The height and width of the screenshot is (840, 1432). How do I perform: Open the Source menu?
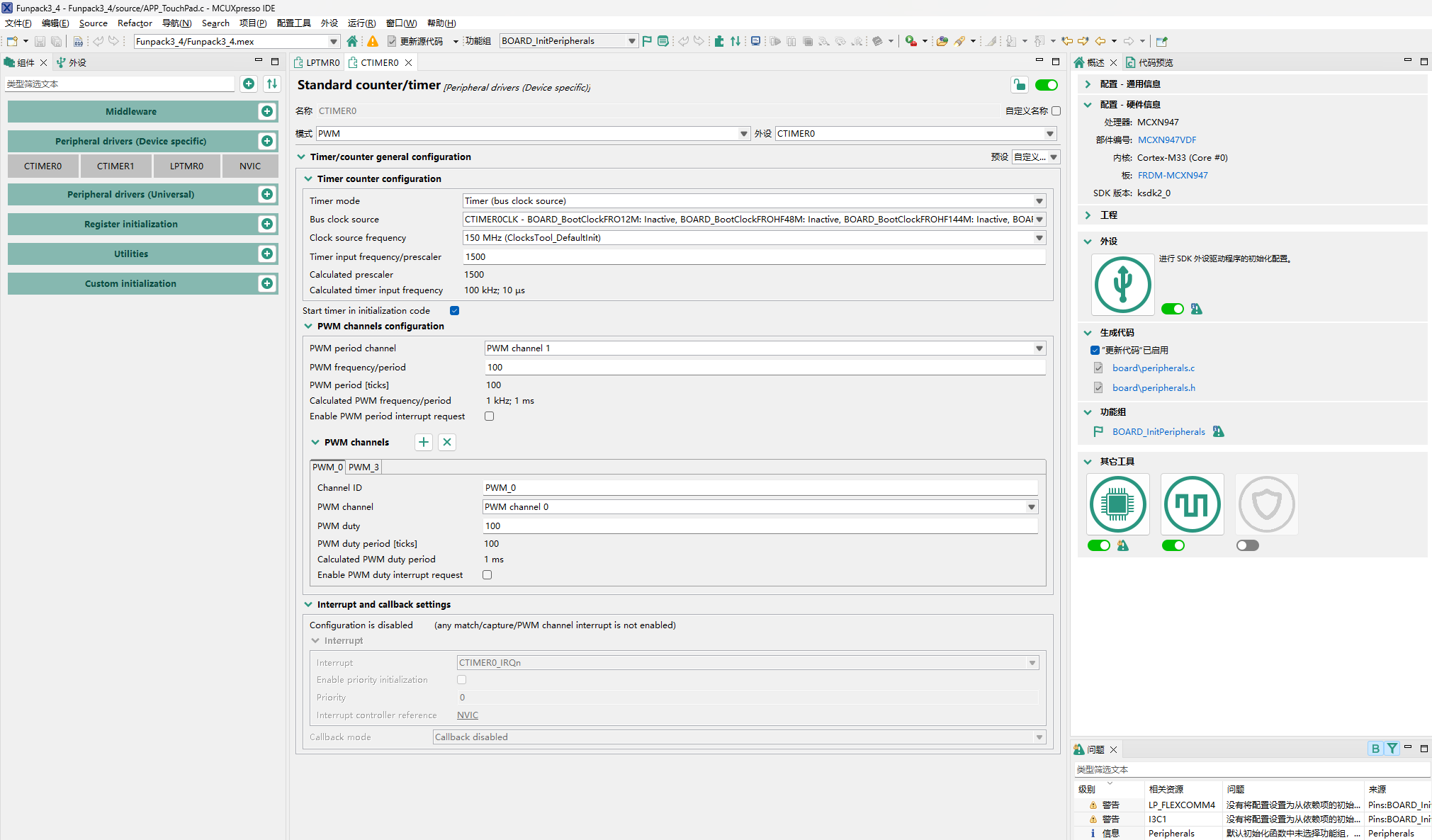[x=93, y=23]
